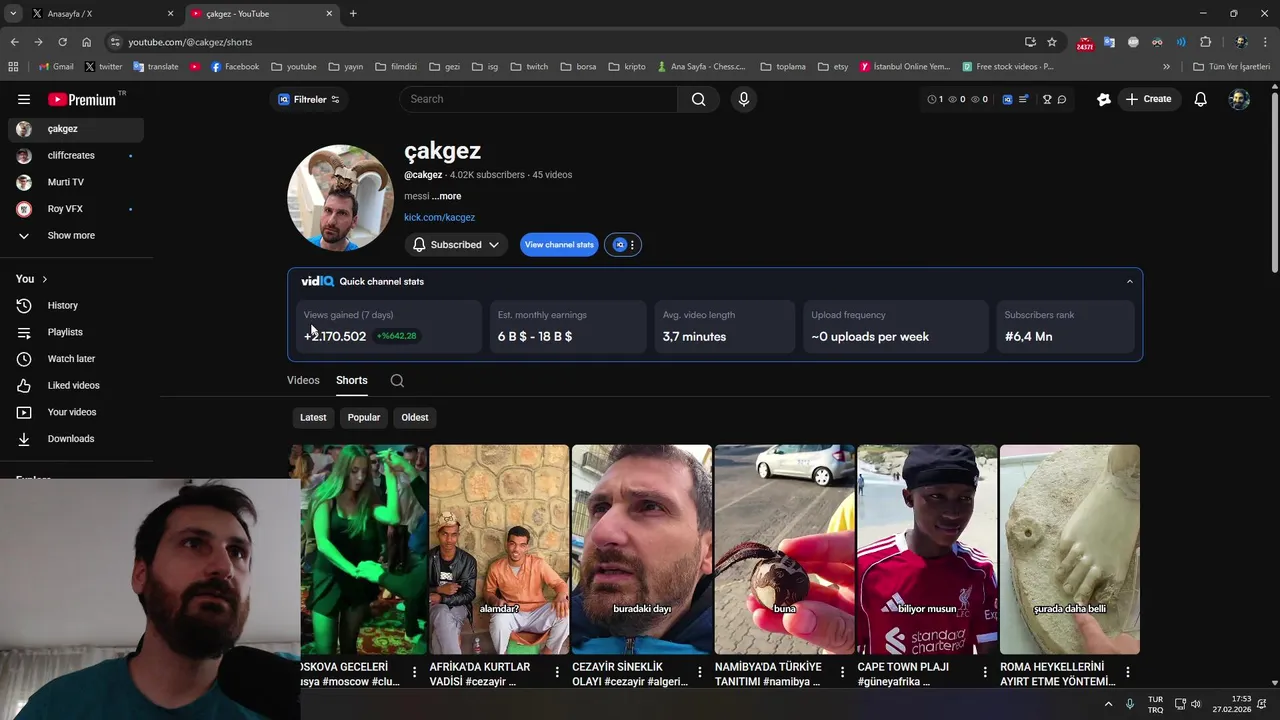Click View channel stats button
Image resolution: width=1280 pixels, height=720 pixels.
(559, 245)
